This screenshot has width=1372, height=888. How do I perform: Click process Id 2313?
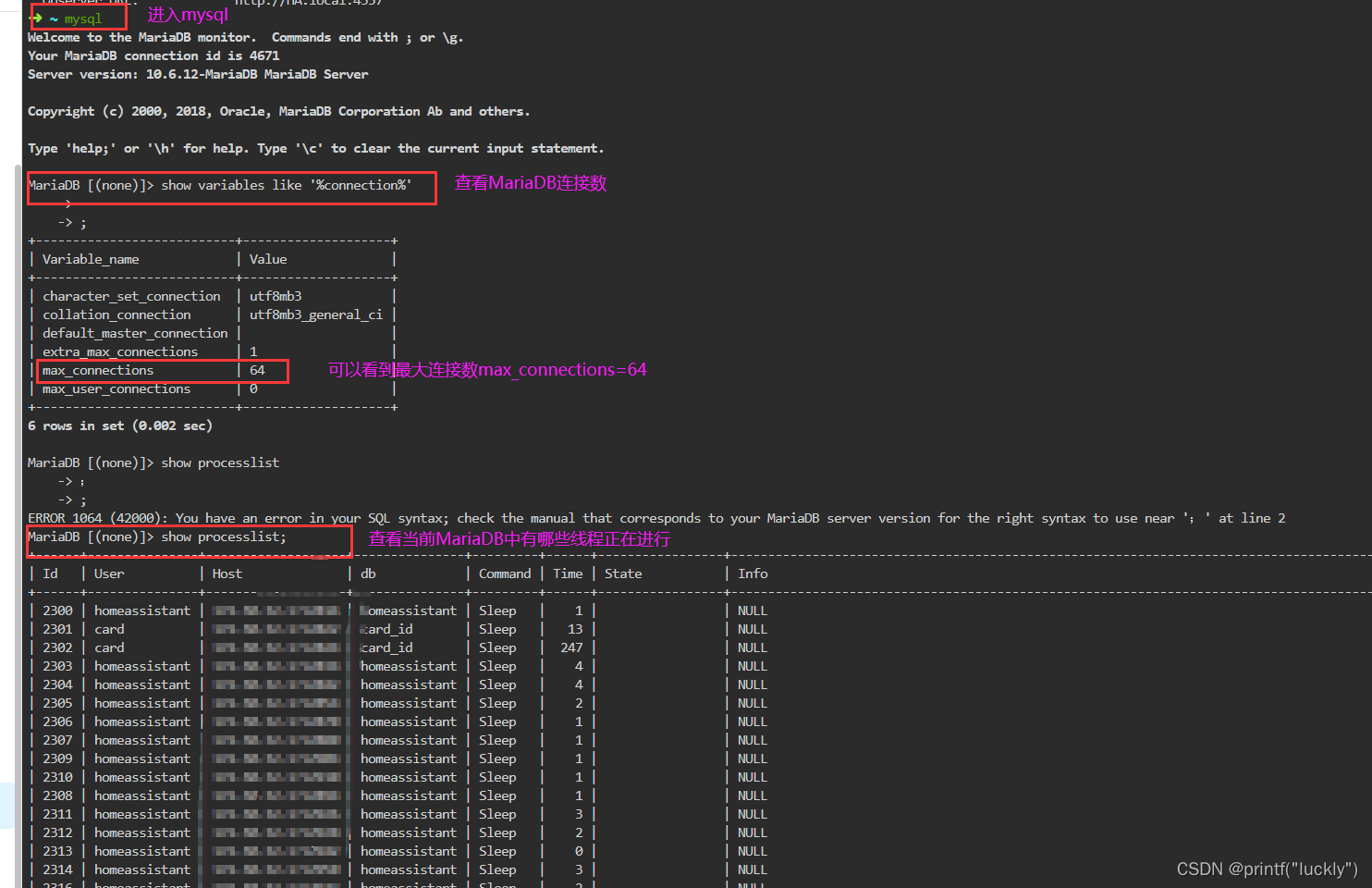57,851
